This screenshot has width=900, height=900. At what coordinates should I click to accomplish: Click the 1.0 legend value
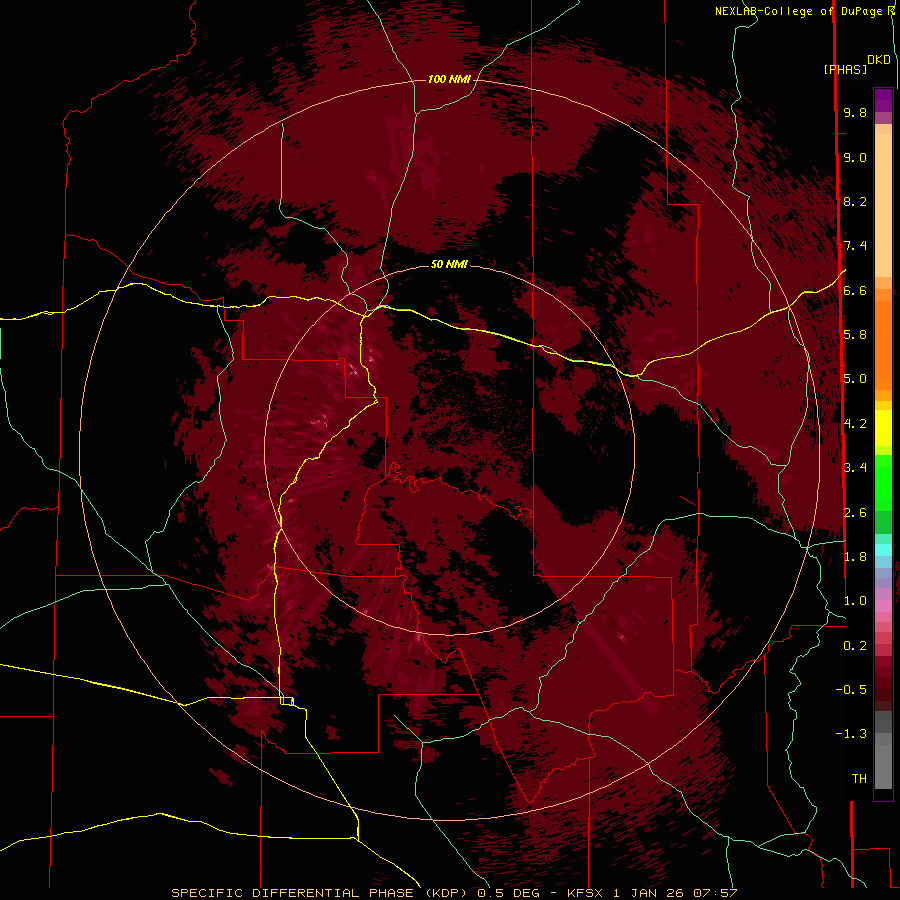coord(855,601)
